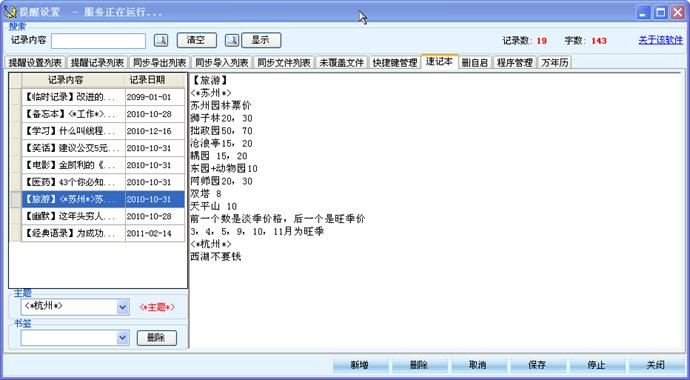Click the 新增 button at bottom
690x380 pixels.
point(360,365)
